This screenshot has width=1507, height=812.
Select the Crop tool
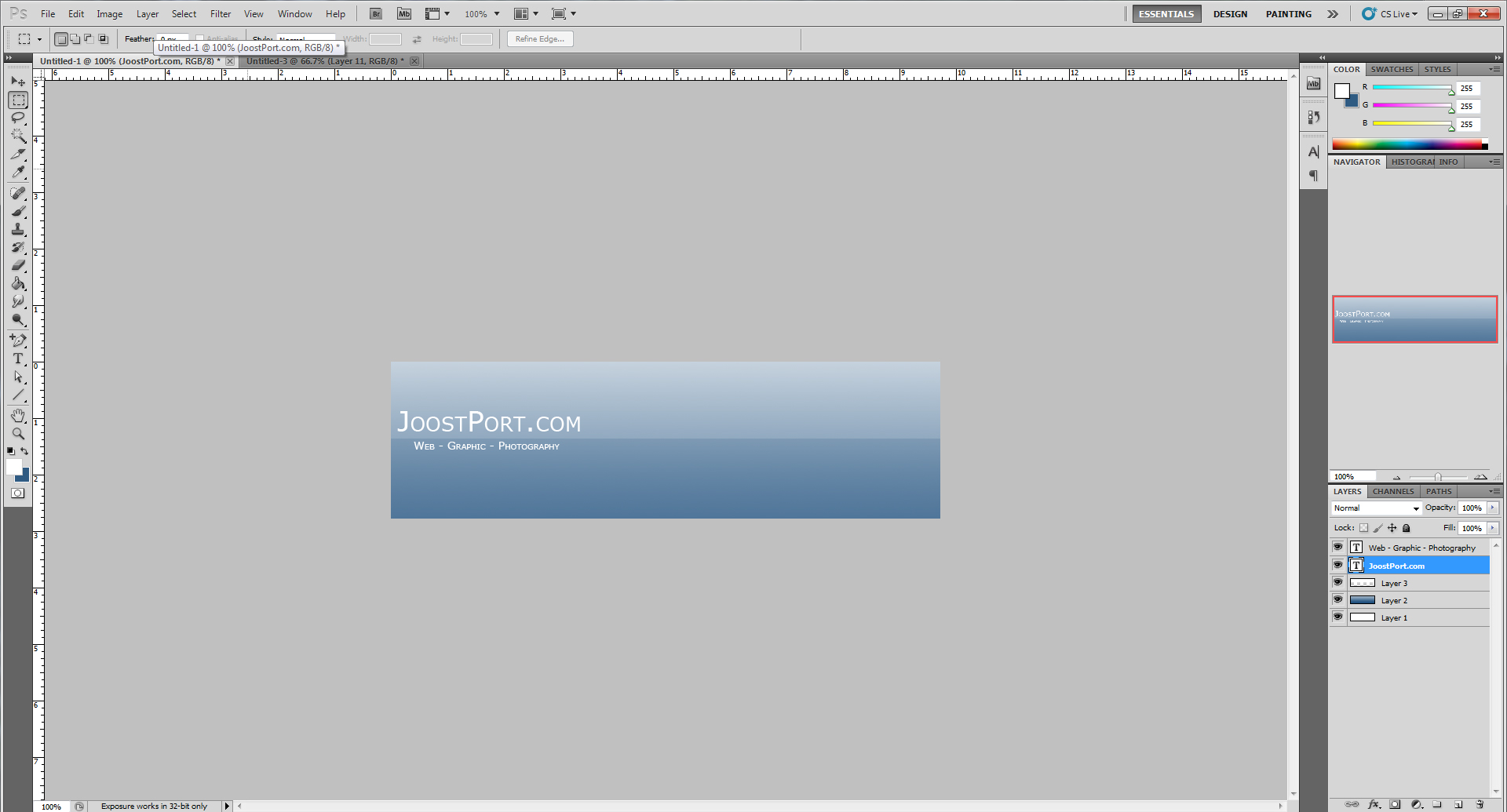pyautogui.click(x=18, y=155)
